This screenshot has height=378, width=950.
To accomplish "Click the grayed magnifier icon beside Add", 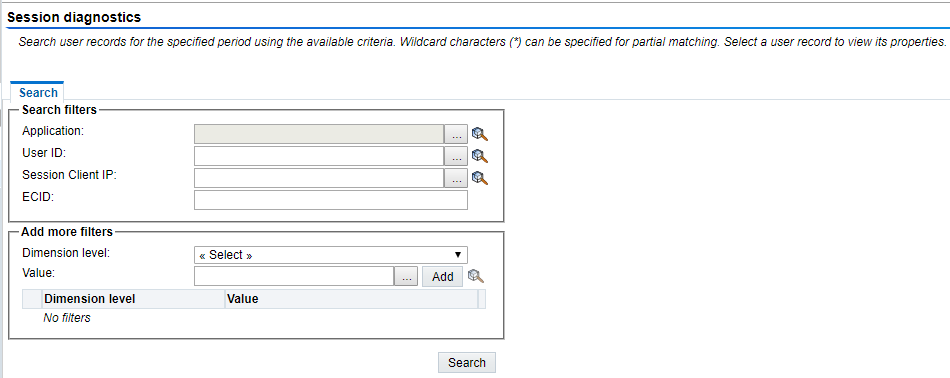I will [x=476, y=276].
